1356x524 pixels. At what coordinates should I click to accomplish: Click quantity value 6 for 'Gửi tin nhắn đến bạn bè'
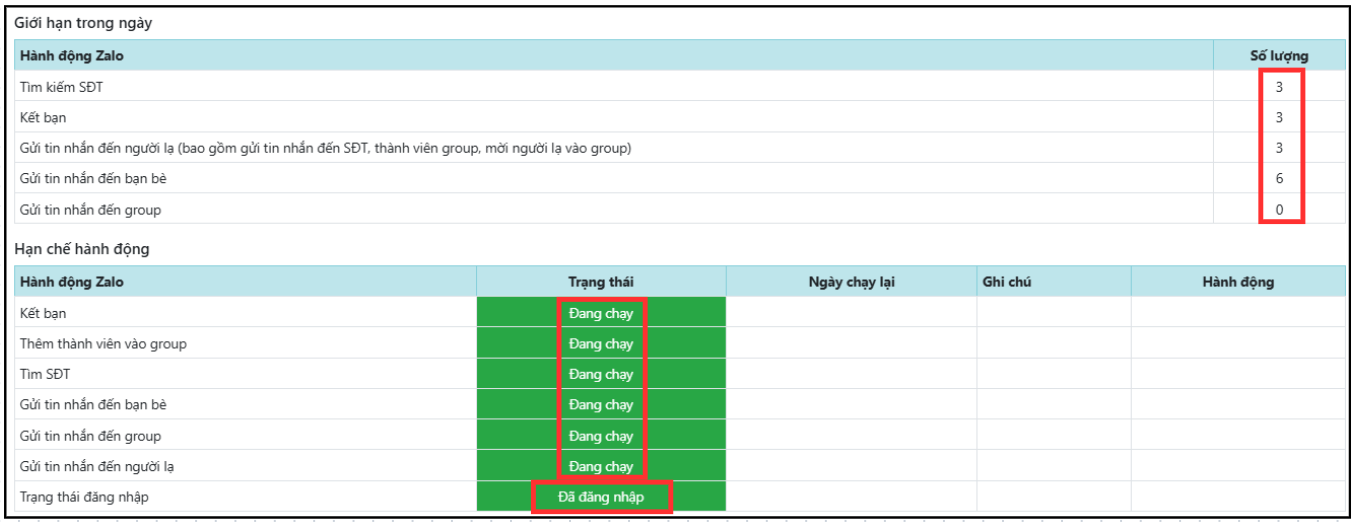coord(1278,179)
